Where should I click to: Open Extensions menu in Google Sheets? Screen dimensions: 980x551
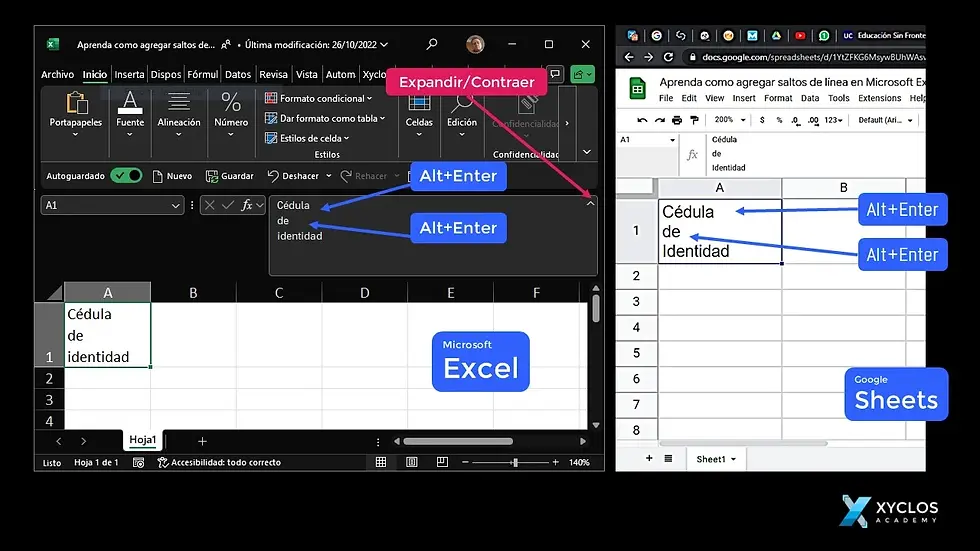[x=879, y=98]
